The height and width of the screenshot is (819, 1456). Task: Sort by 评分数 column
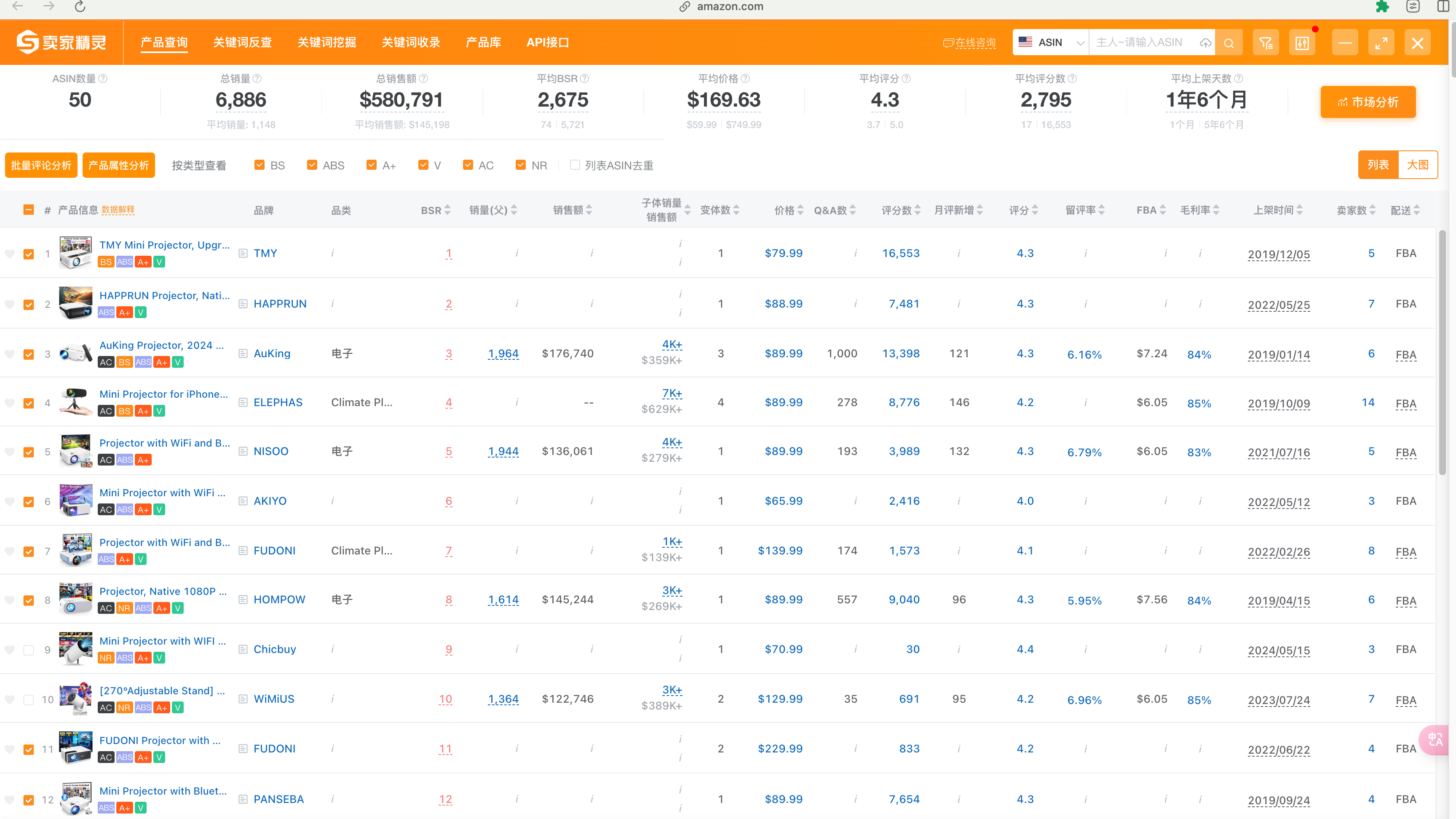pyautogui.click(x=917, y=210)
